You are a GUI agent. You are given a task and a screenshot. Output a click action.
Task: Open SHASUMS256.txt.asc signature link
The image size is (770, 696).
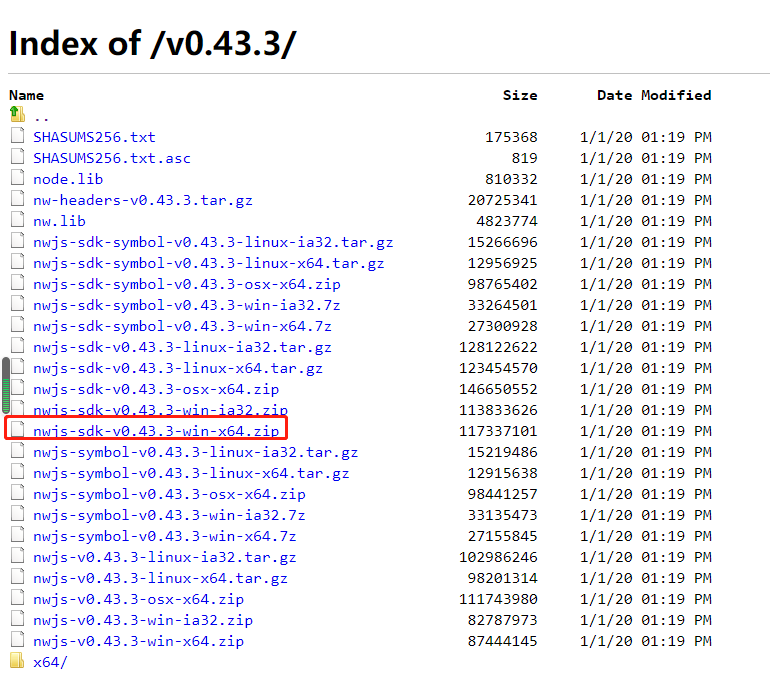tap(112, 158)
